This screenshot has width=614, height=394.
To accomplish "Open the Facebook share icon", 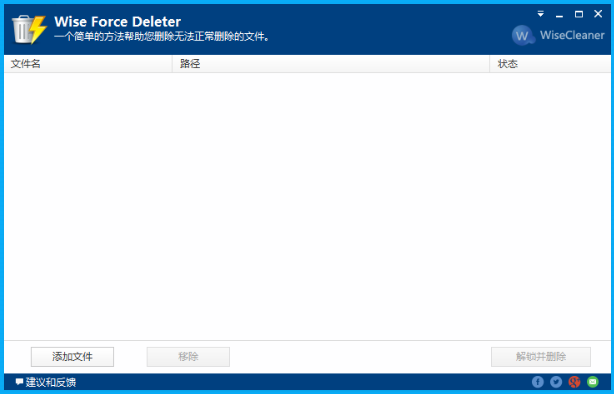I will (538, 381).
